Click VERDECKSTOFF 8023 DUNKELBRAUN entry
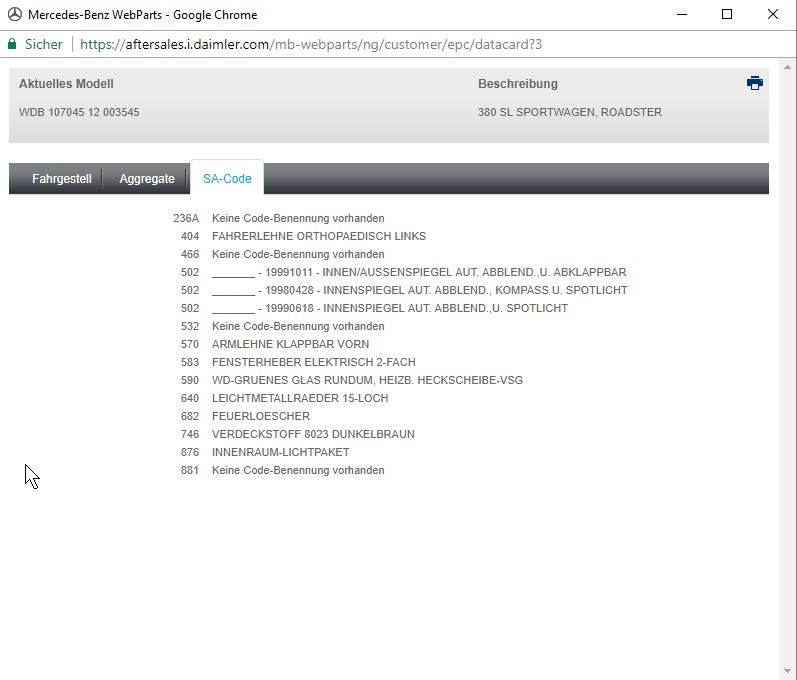797x680 pixels. [x=312, y=434]
